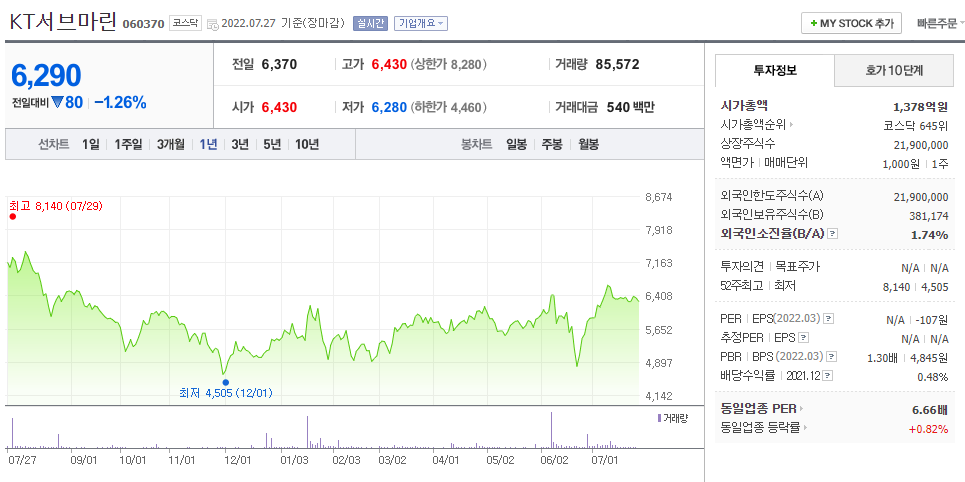
Task: Switch to the 투자정보 tab
Action: pyautogui.click(x=775, y=70)
